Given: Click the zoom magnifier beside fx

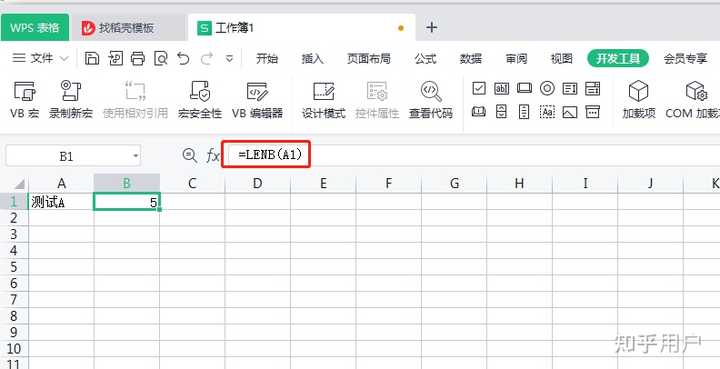Looking at the screenshot, I should pyautogui.click(x=189, y=155).
